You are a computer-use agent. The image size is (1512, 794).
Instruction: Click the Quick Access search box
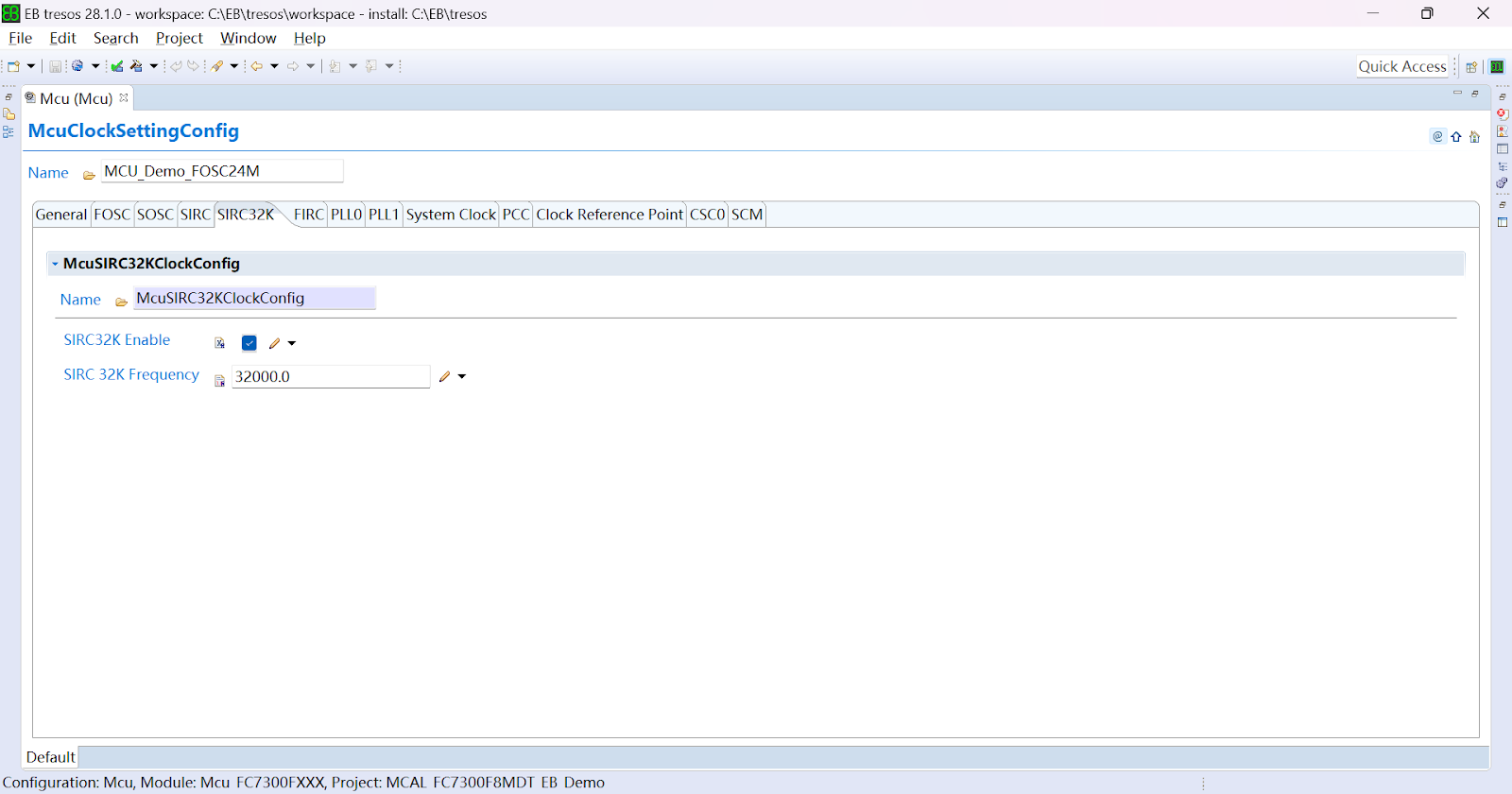tap(1402, 66)
